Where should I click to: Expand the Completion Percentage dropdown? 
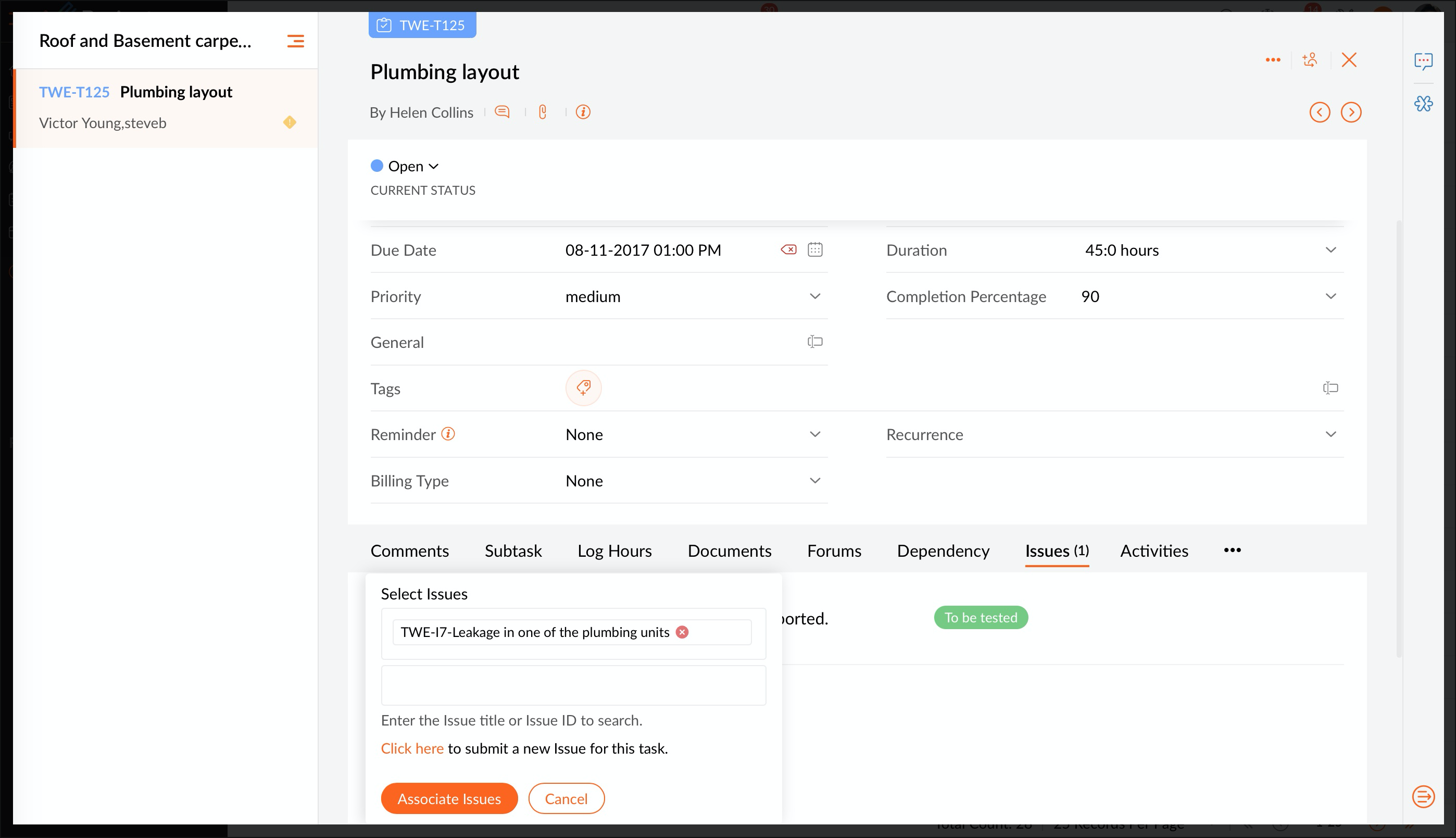1330,296
